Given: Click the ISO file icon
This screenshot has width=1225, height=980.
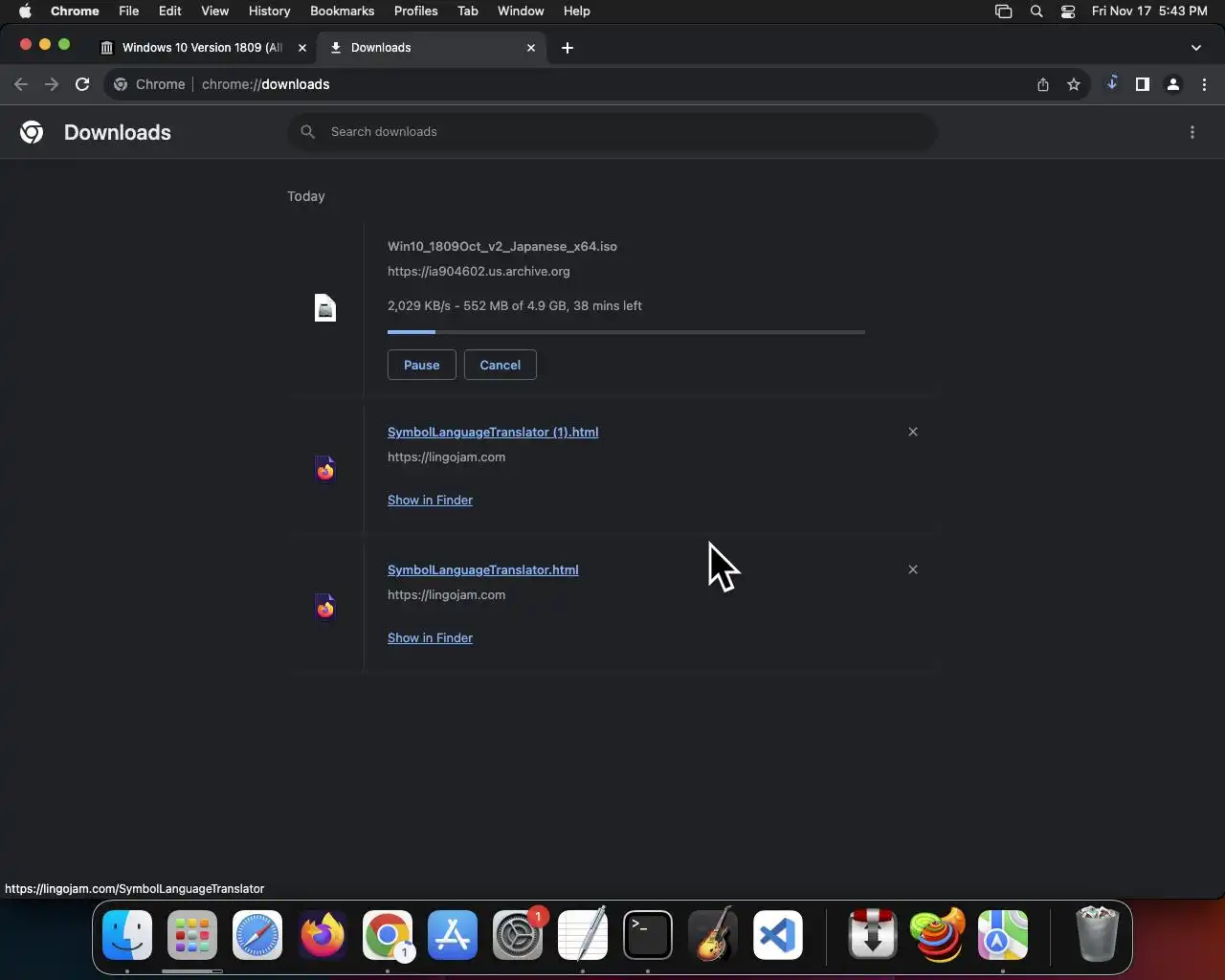Looking at the screenshot, I should tap(325, 308).
